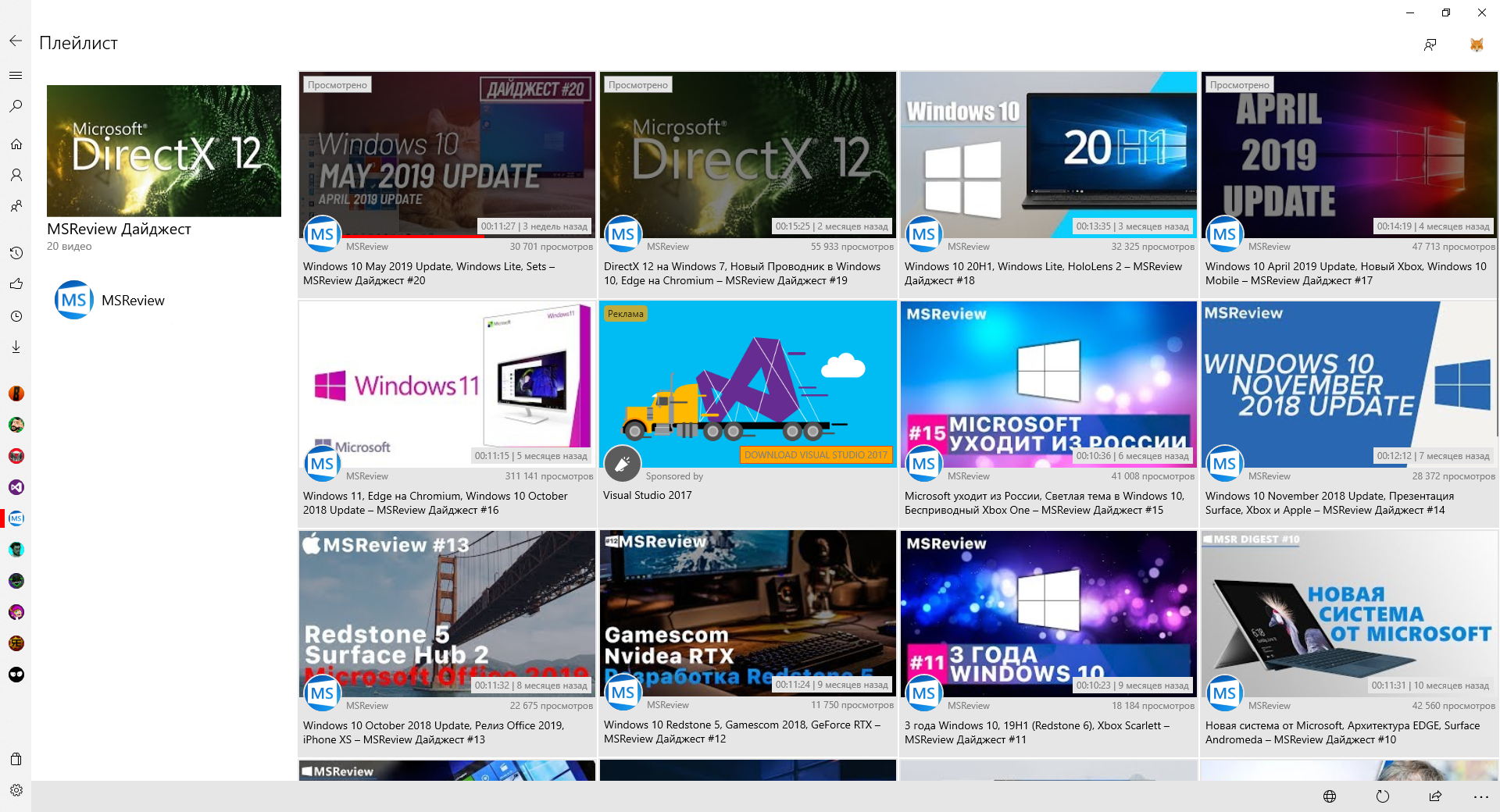Open the search magnifier in the sidebar
The height and width of the screenshot is (812, 1500).
pyautogui.click(x=16, y=106)
